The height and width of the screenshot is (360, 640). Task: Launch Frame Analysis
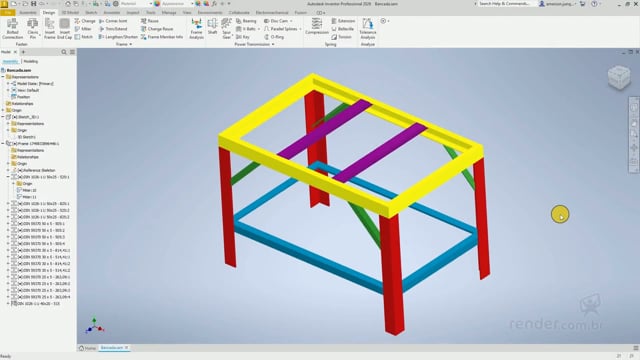tap(196, 29)
